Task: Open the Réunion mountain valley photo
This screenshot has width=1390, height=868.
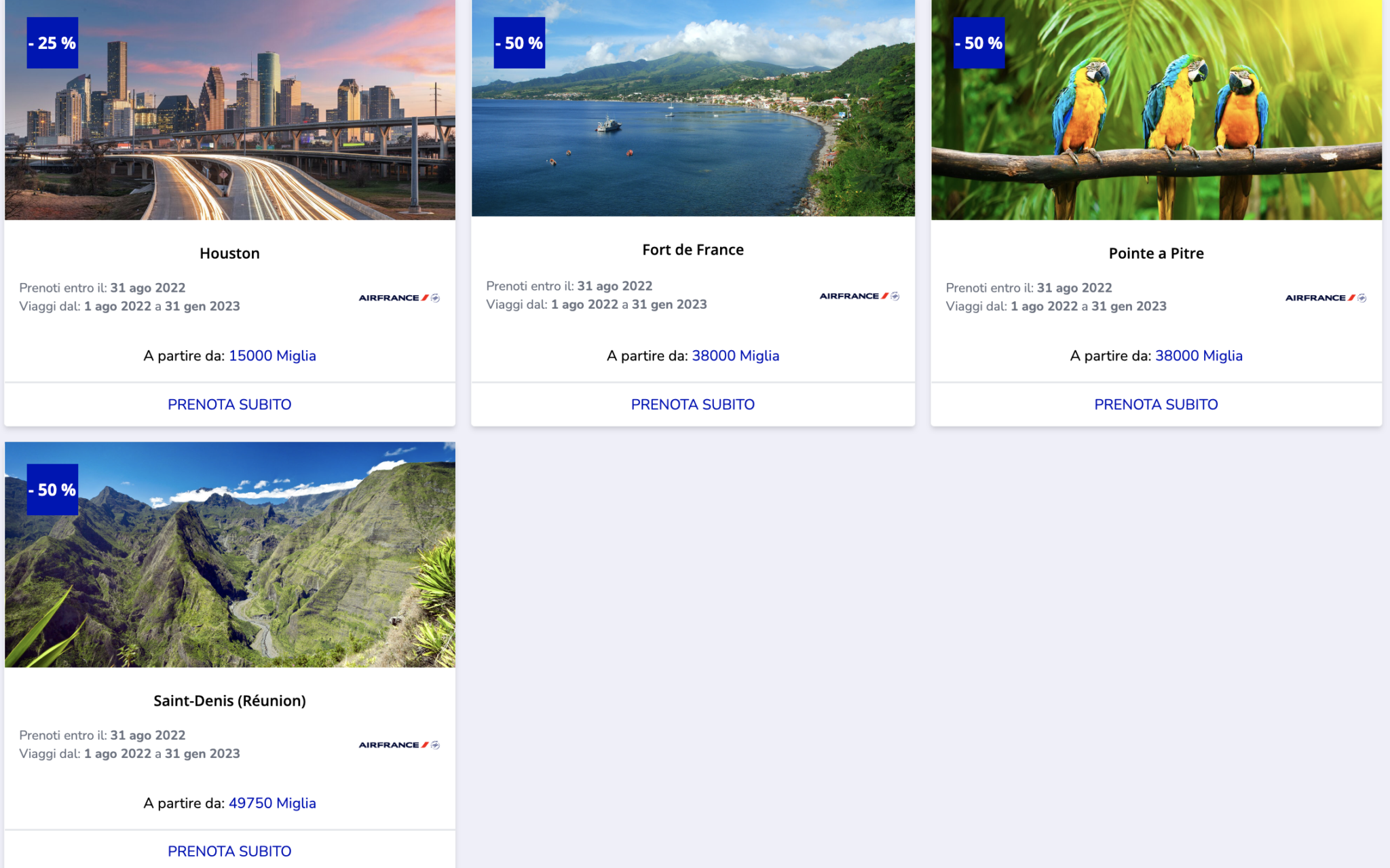Action: coord(230,554)
